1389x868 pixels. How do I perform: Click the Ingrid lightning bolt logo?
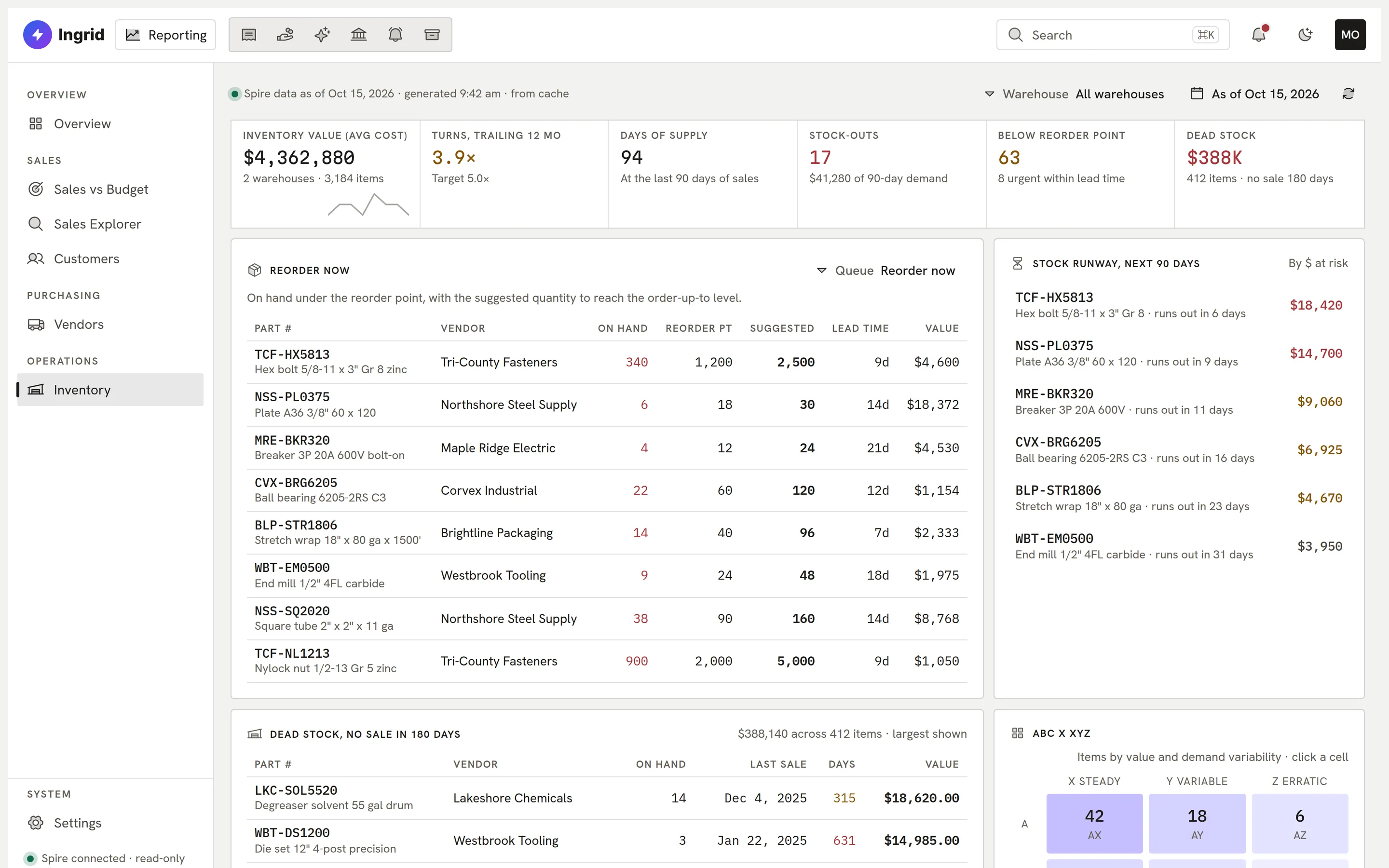[37, 34]
